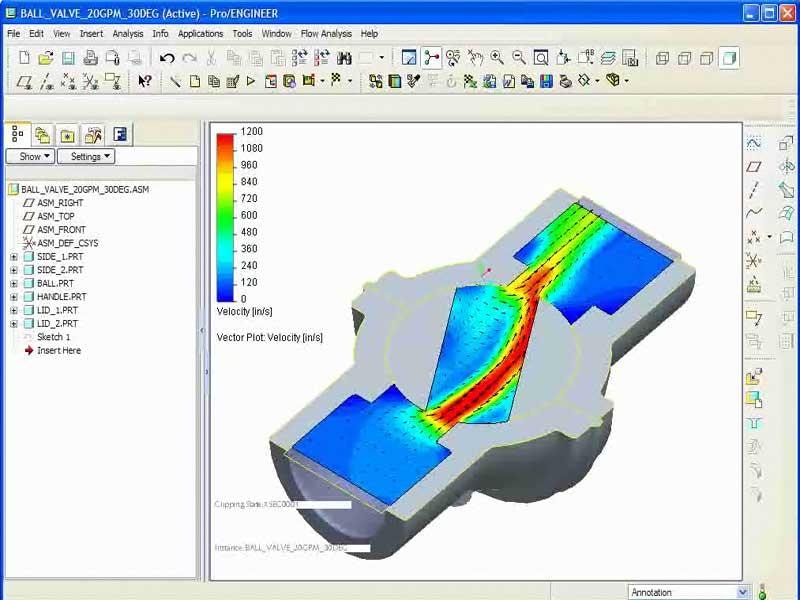Click the What's This help cursor icon
Image resolution: width=800 pixels, height=600 pixels.
pyautogui.click(x=145, y=81)
